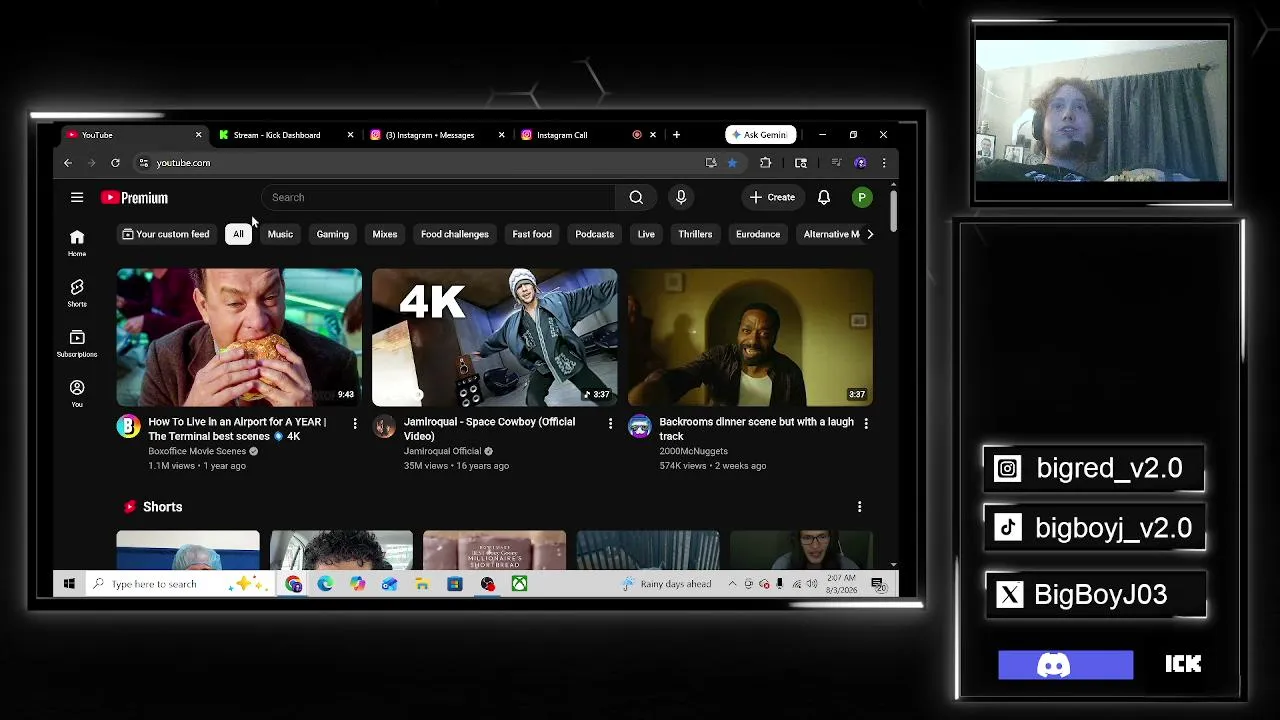
Task: Open Shorts from the YouTube sidebar
Action: pos(77,292)
